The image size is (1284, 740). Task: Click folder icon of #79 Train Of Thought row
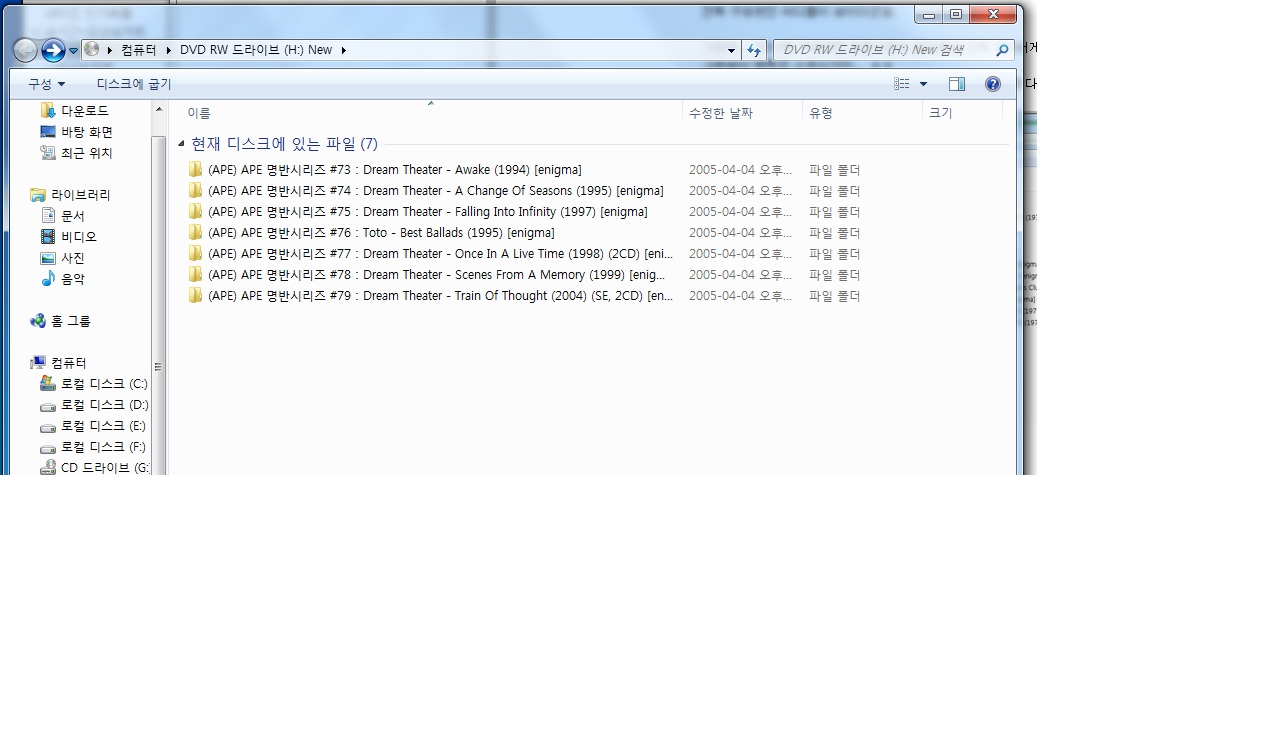(x=195, y=296)
